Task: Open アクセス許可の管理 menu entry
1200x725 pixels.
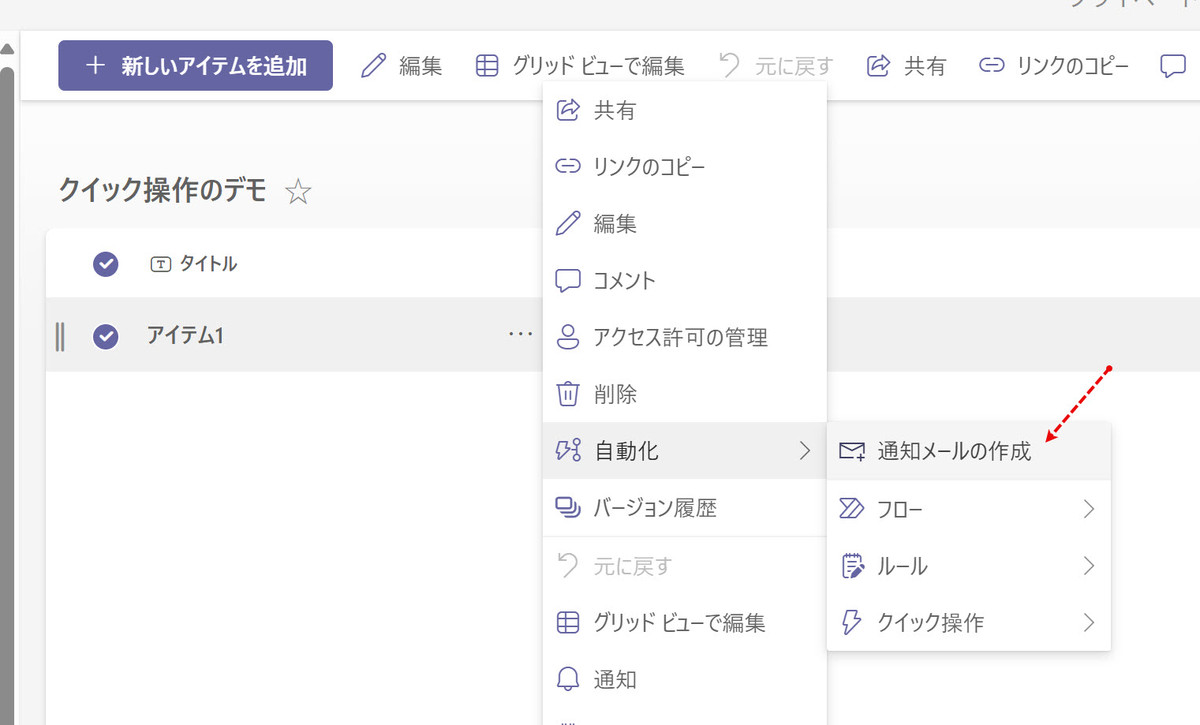Action: [x=685, y=338]
